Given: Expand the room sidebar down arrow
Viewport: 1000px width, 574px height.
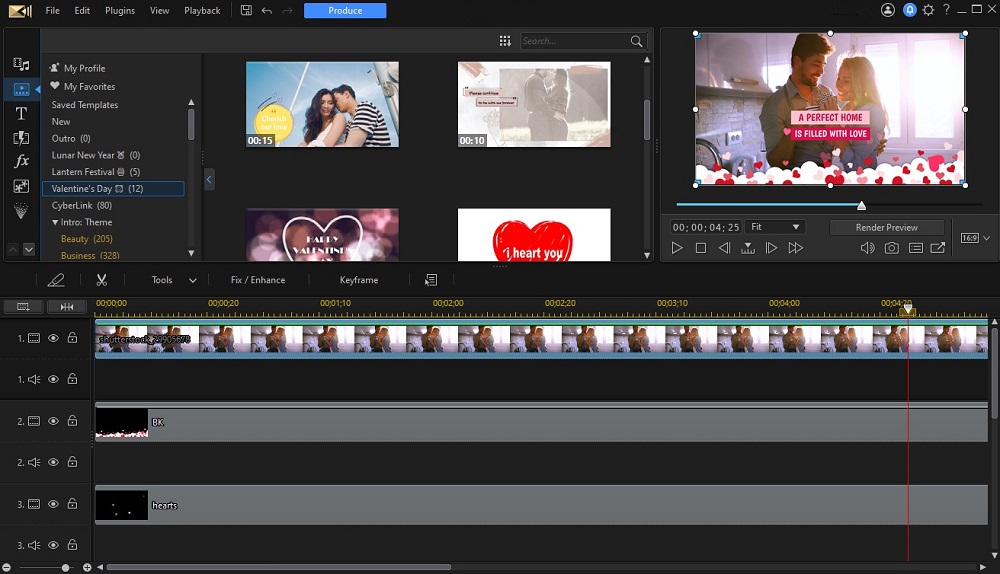Looking at the screenshot, I should pos(29,249).
